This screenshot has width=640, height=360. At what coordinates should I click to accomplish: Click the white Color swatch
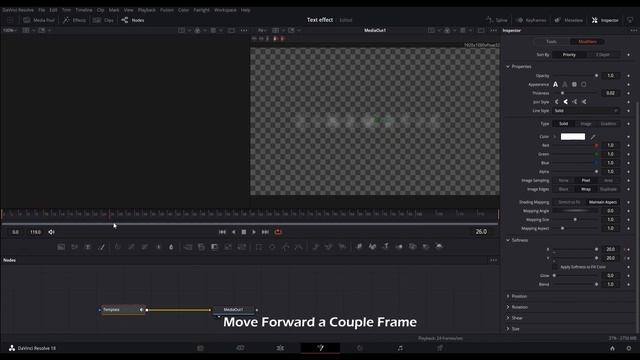(573, 137)
